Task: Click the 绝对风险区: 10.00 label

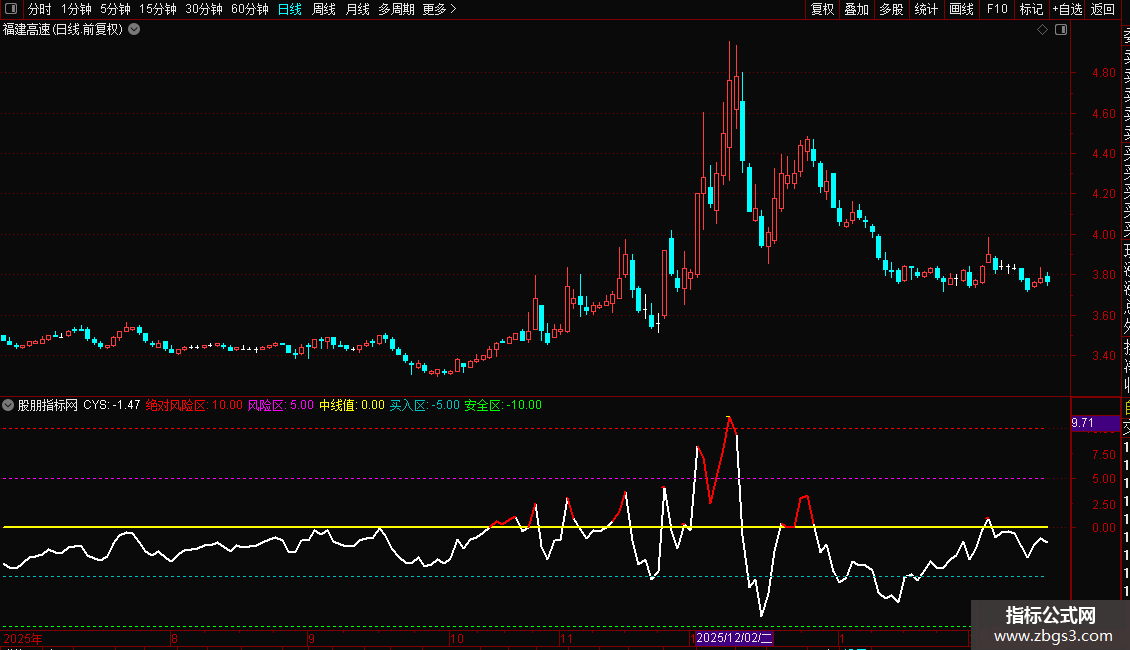Action: coord(194,405)
